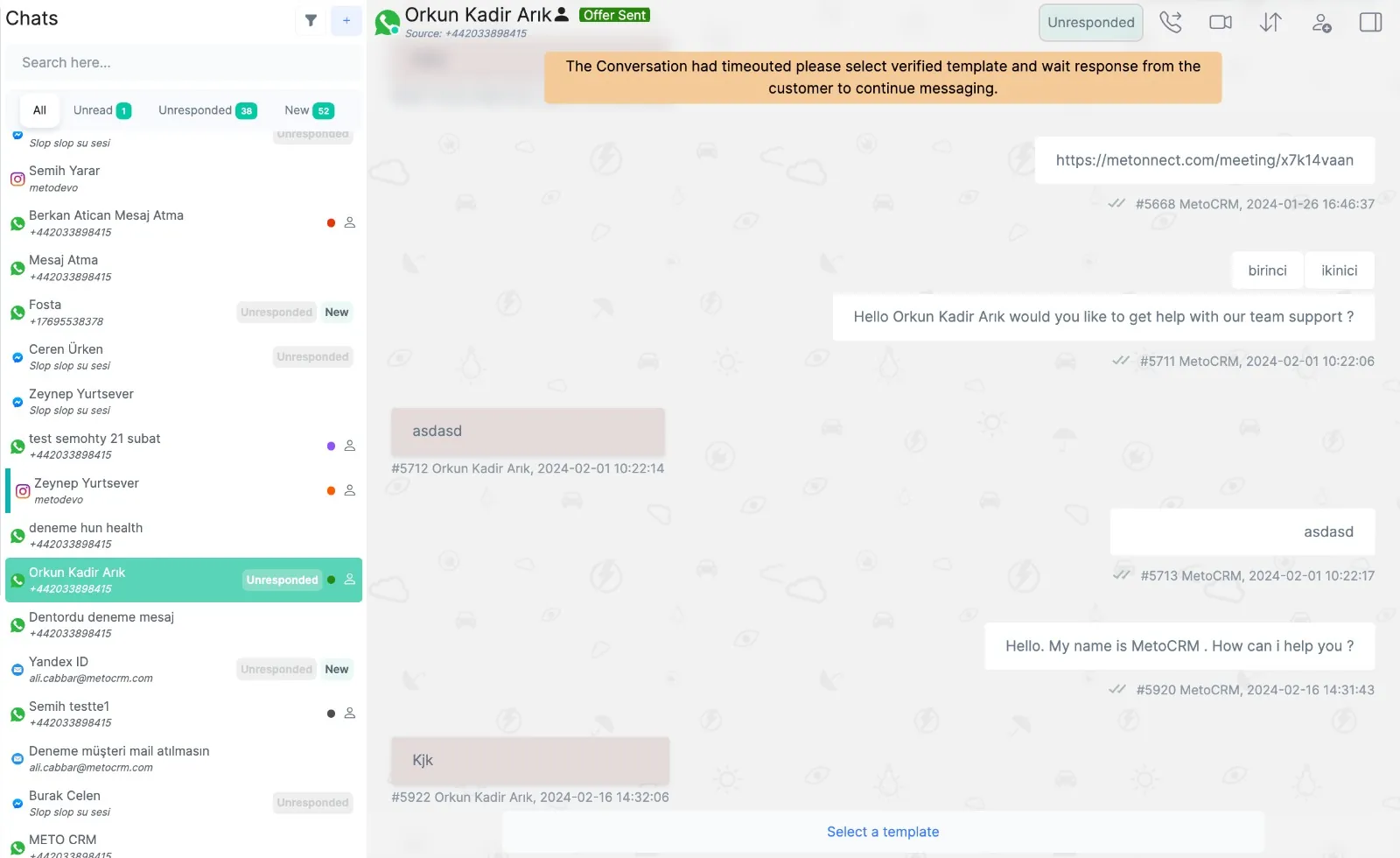This screenshot has width=1400, height=858.
Task: Click the WhatsApp icon beside deneme hun health
Action: (17, 536)
